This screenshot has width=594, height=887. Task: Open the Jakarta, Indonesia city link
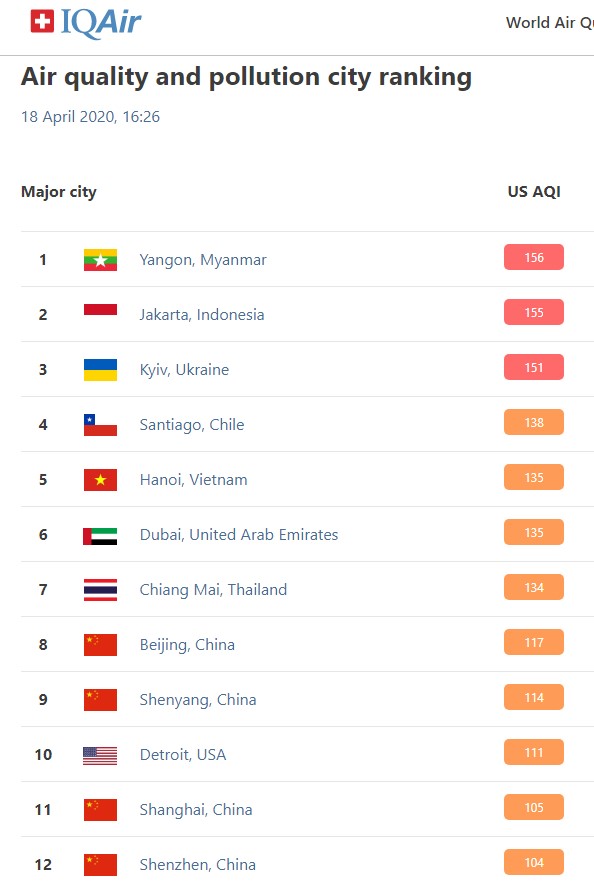pyautogui.click(x=202, y=315)
